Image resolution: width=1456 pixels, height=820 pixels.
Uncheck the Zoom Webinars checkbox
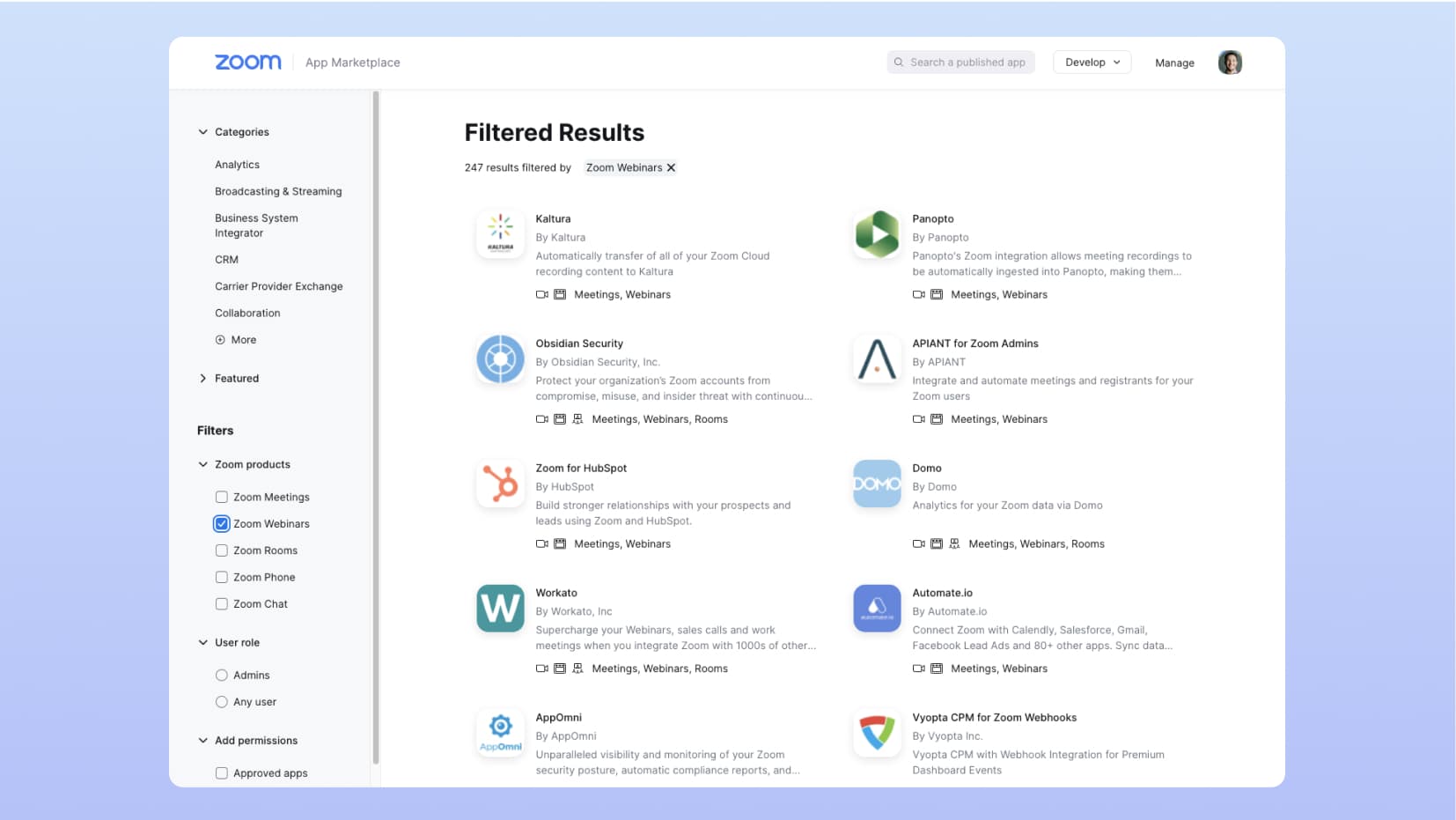[x=222, y=524]
